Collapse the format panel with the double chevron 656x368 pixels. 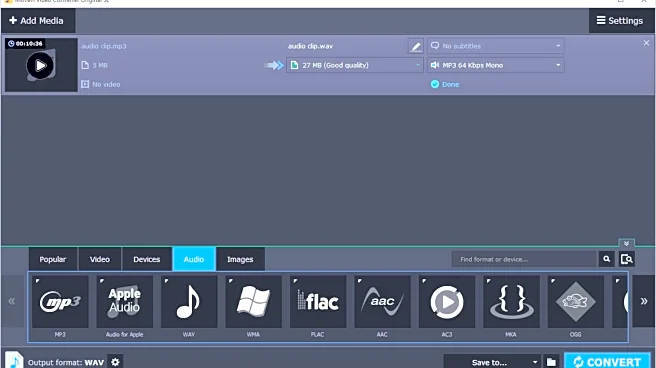click(x=626, y=243)
